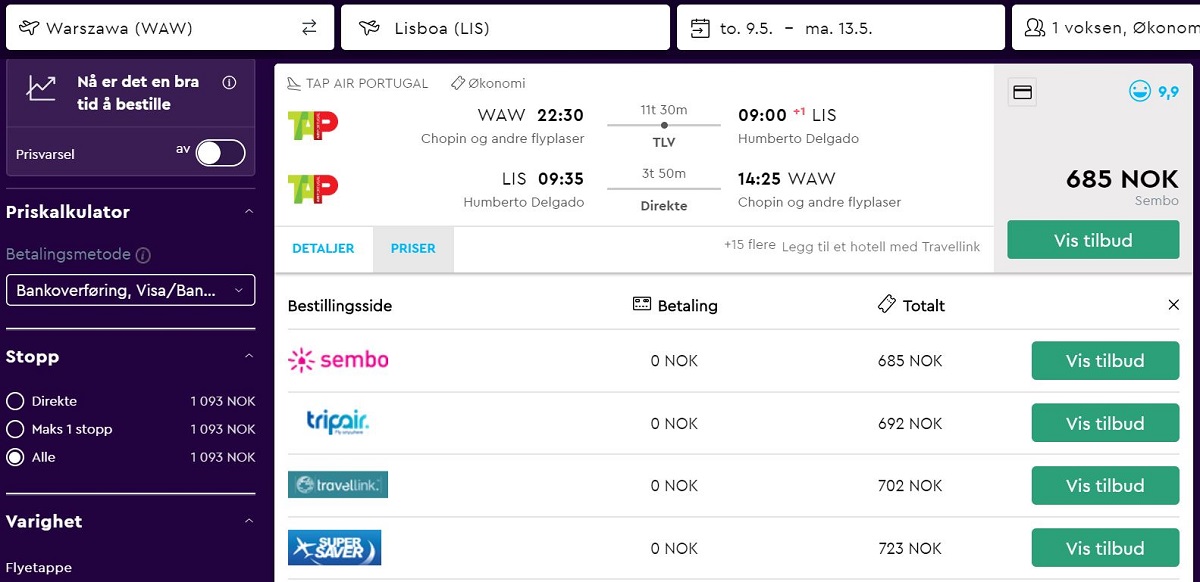Close the price list panel

[x=1174, y=305]
